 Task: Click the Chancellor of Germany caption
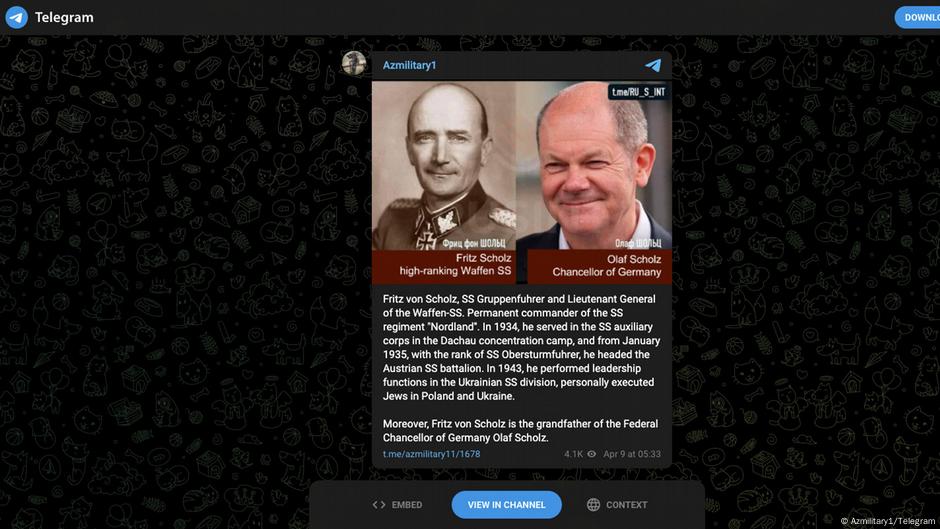[x=607, y=272]
